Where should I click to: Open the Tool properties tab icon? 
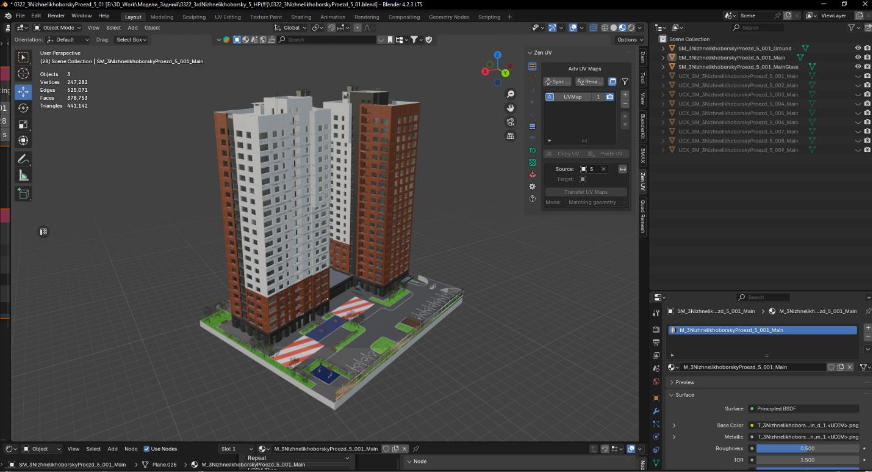656,313
